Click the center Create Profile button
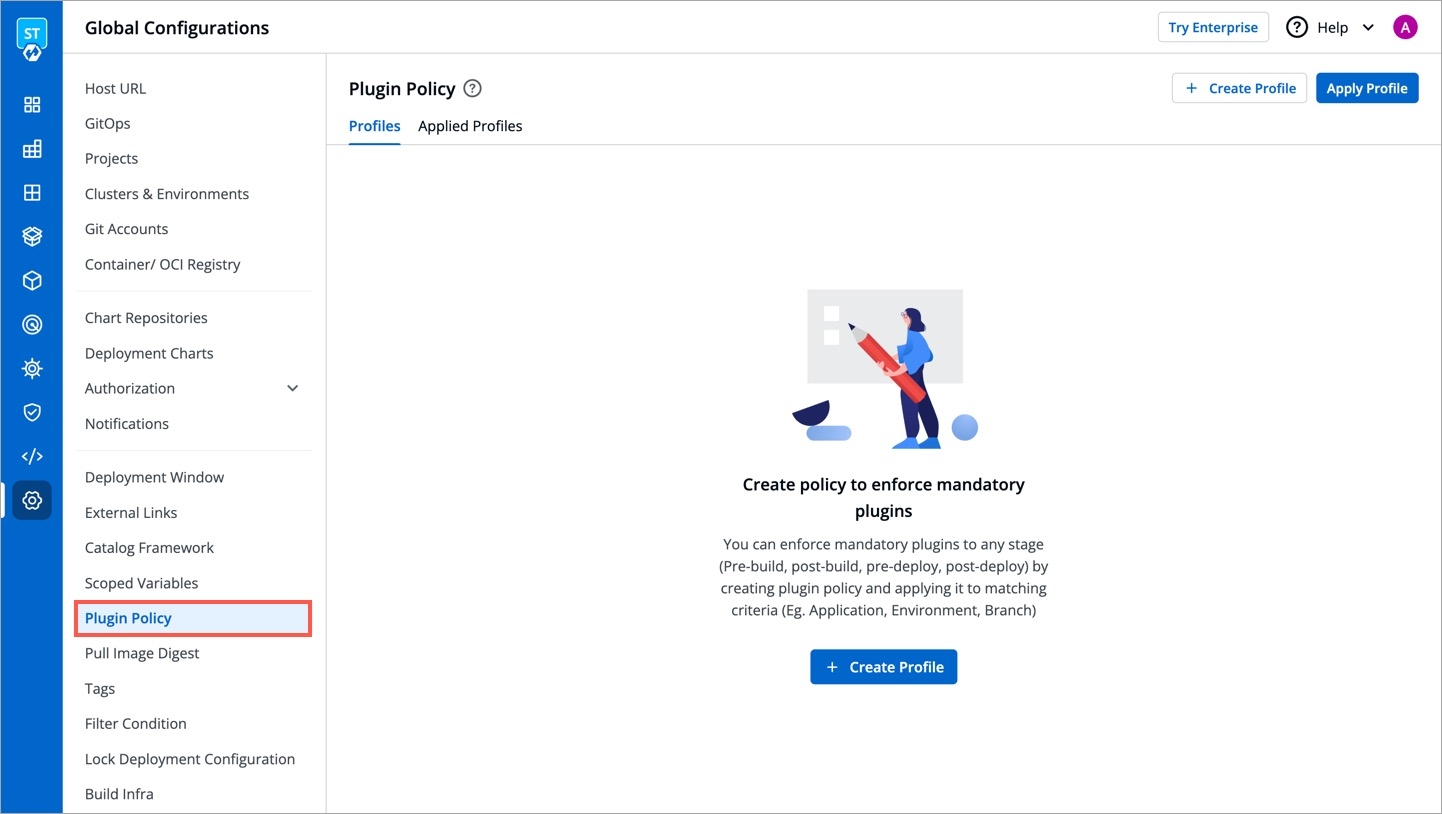Screen dimensions: 1442x814 click(x=883, y=667)
